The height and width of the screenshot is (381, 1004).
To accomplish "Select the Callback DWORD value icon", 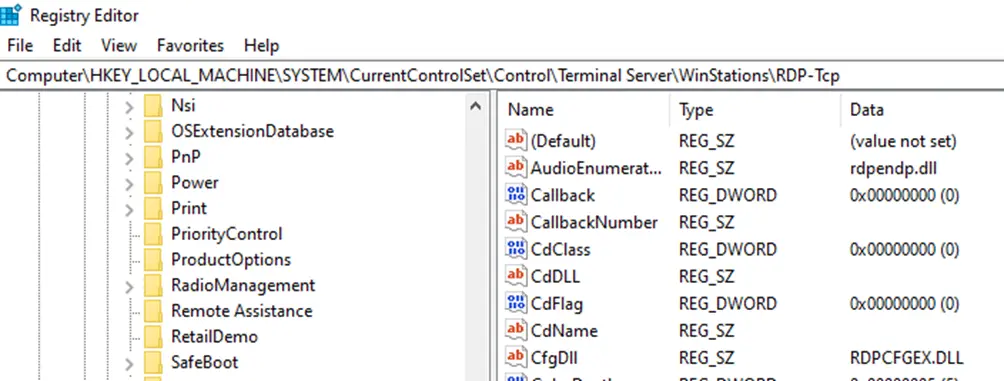I will pyautogui.click(x=515, y=195).
